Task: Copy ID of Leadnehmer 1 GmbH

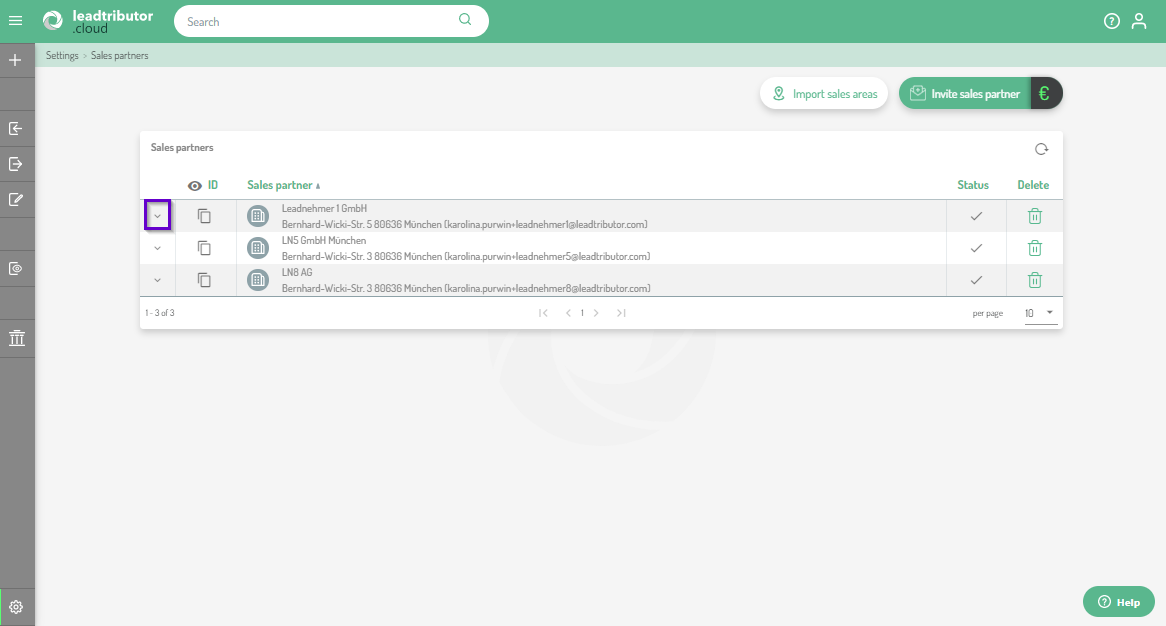Action: [x=204, y=216]
